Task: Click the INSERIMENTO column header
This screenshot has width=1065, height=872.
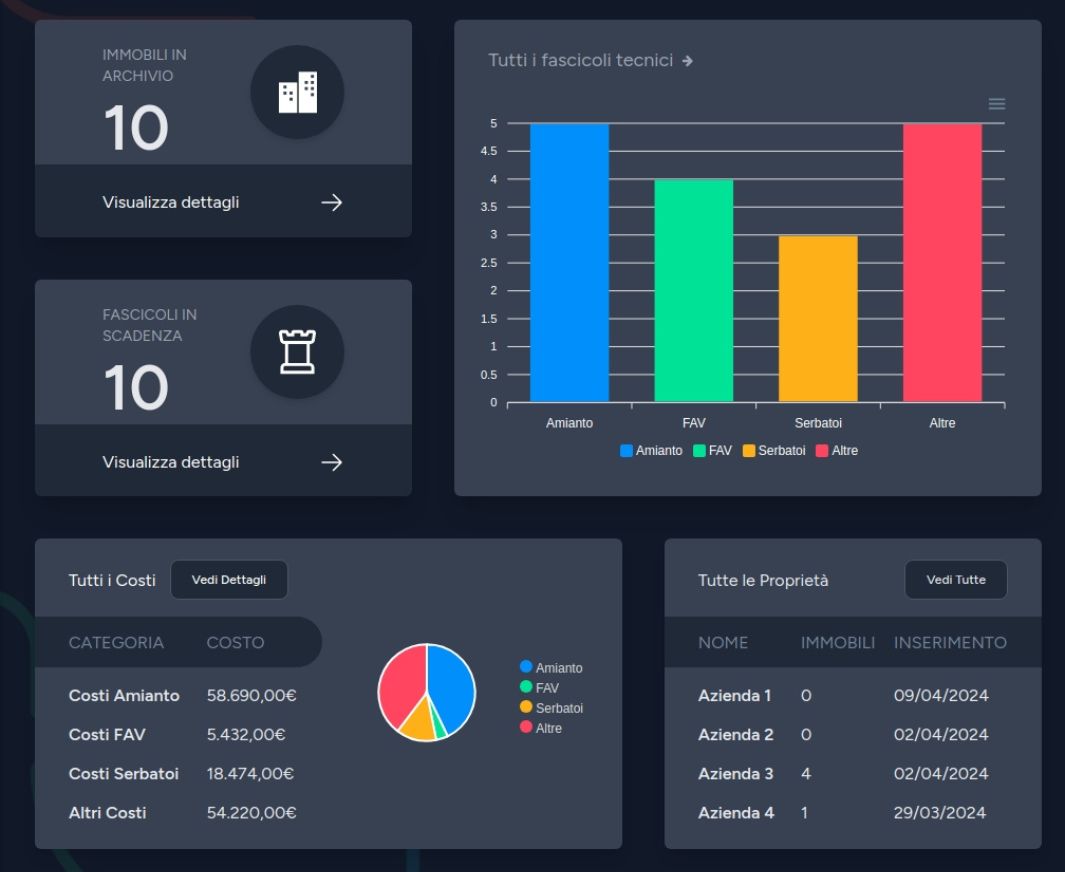Action: tap(950, 642)
